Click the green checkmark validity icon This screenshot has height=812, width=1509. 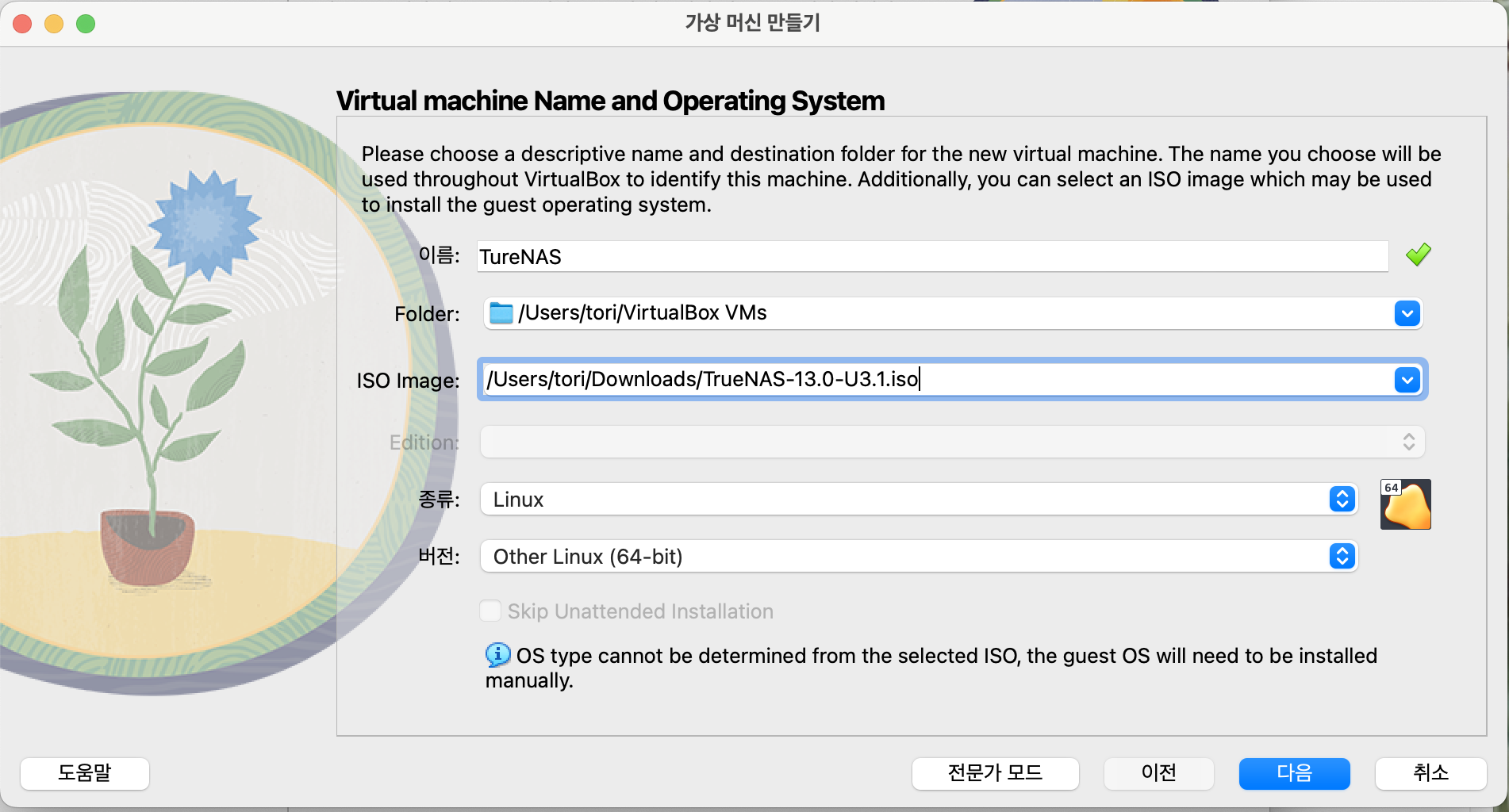point(1418,255)
